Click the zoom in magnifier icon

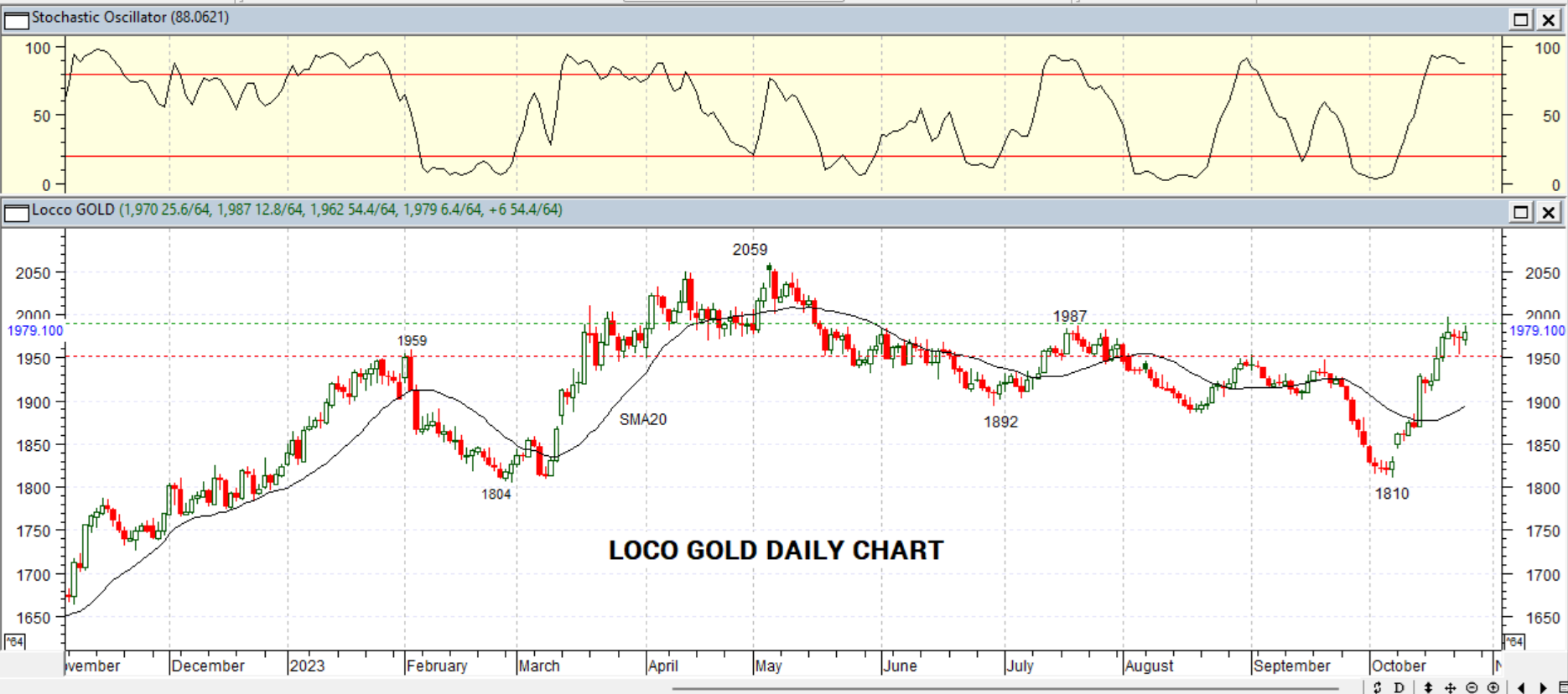1493,687
